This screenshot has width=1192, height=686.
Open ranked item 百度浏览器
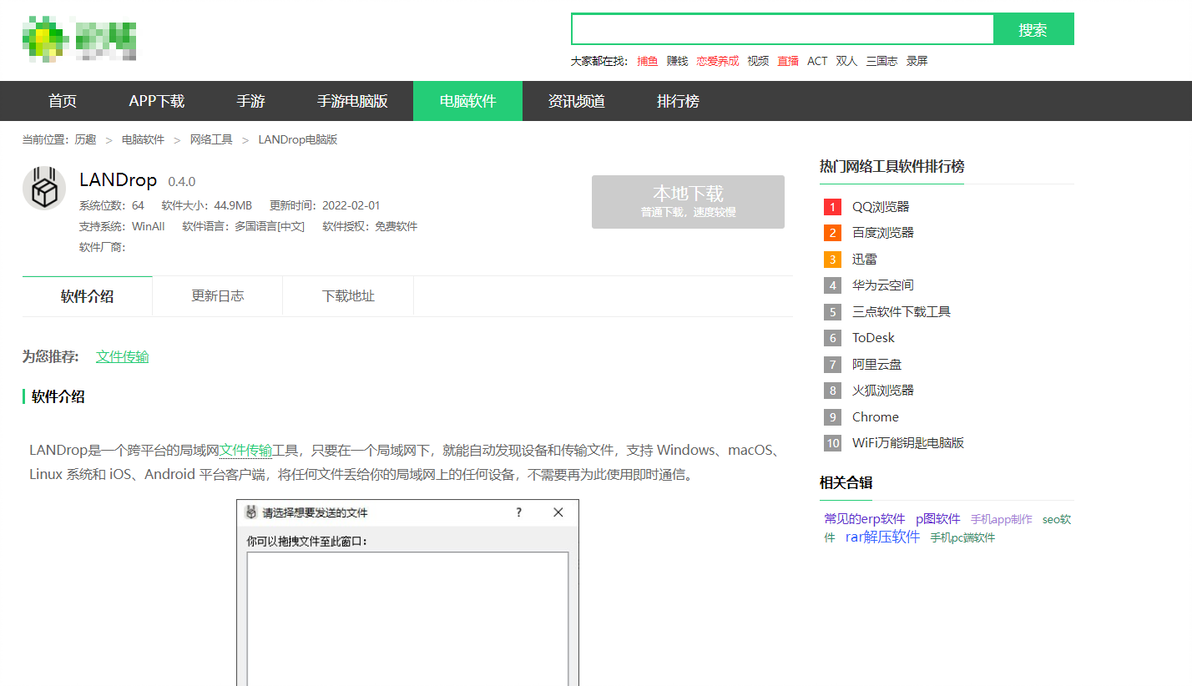pyautogui.click(x=883, y=233)
